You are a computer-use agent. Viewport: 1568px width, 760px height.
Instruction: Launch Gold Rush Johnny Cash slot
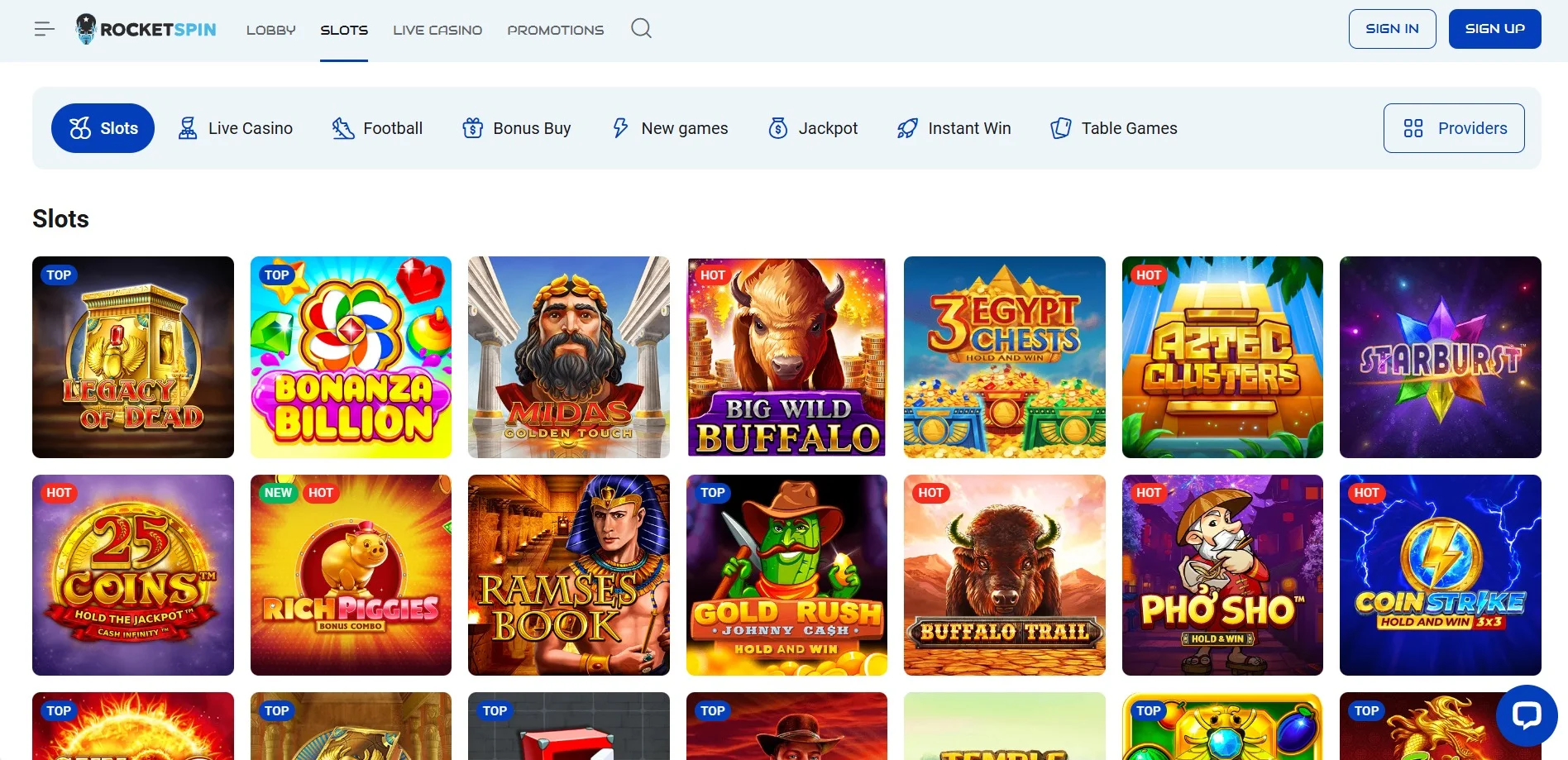[786, 575]
